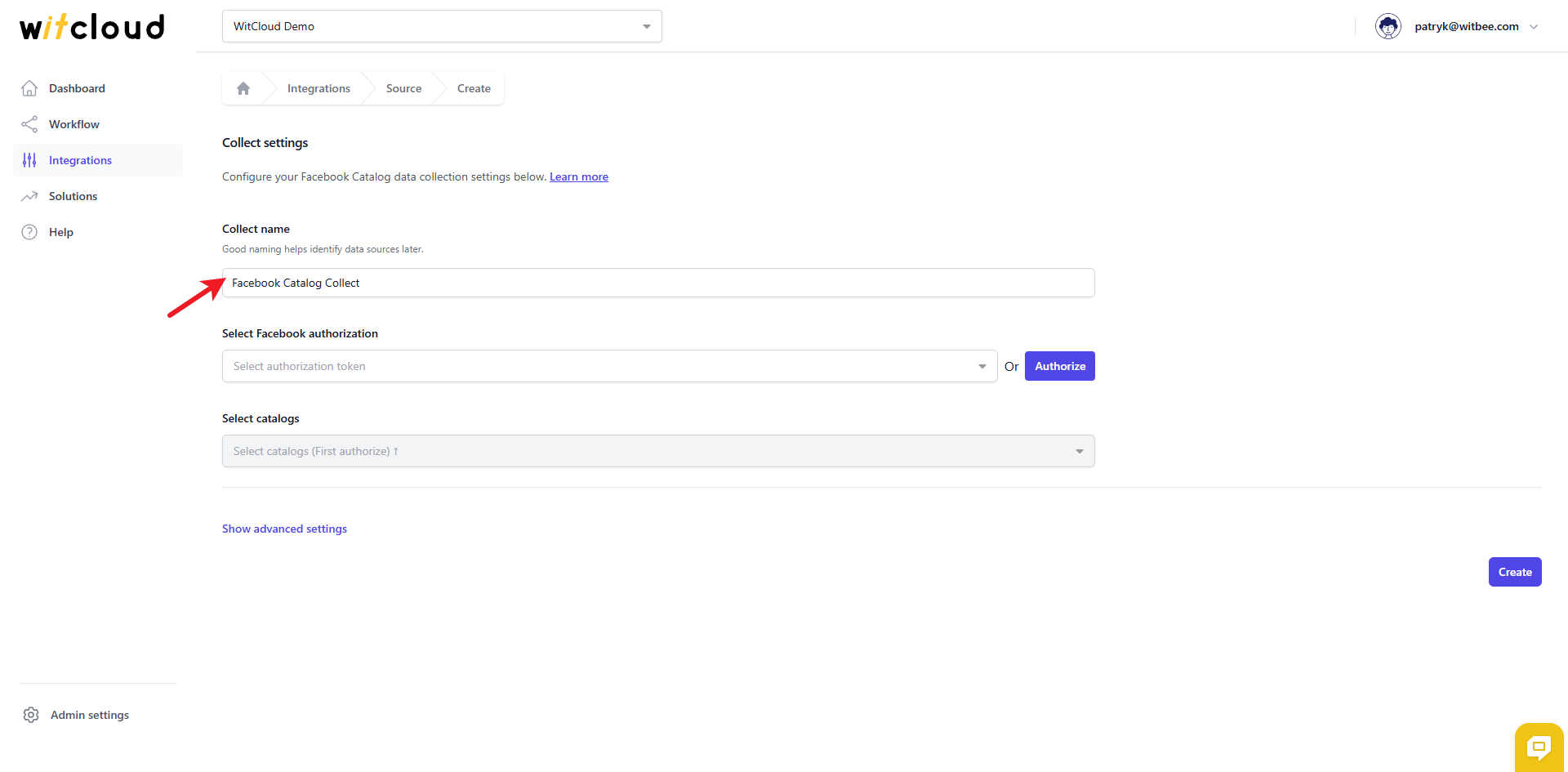
Task: Click the Integrations breadcrumb
Action: point(318,88)
